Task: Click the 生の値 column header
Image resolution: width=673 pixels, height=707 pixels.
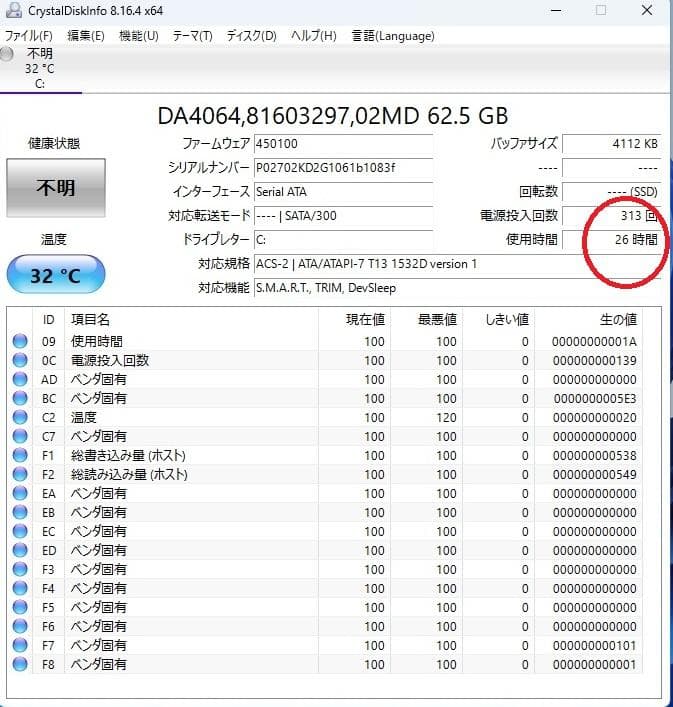Action: 589,320
